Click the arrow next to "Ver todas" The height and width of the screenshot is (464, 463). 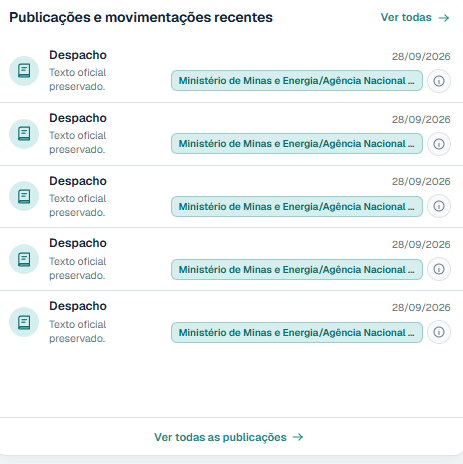[x=444, y=18]
